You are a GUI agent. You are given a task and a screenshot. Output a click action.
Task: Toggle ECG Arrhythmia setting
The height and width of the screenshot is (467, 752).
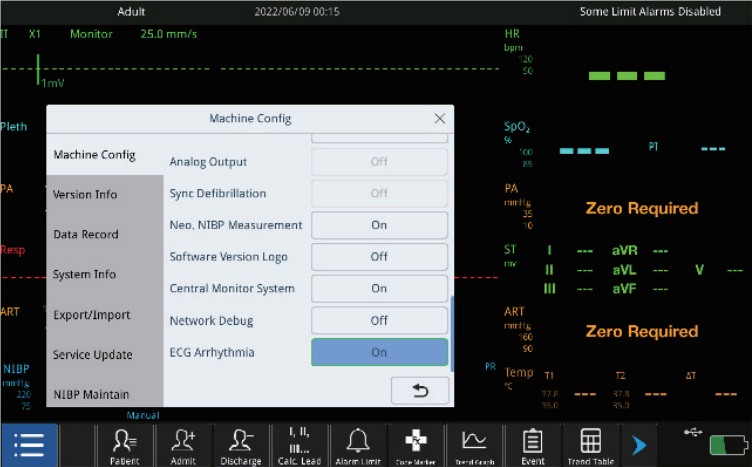tap(379, 352)
